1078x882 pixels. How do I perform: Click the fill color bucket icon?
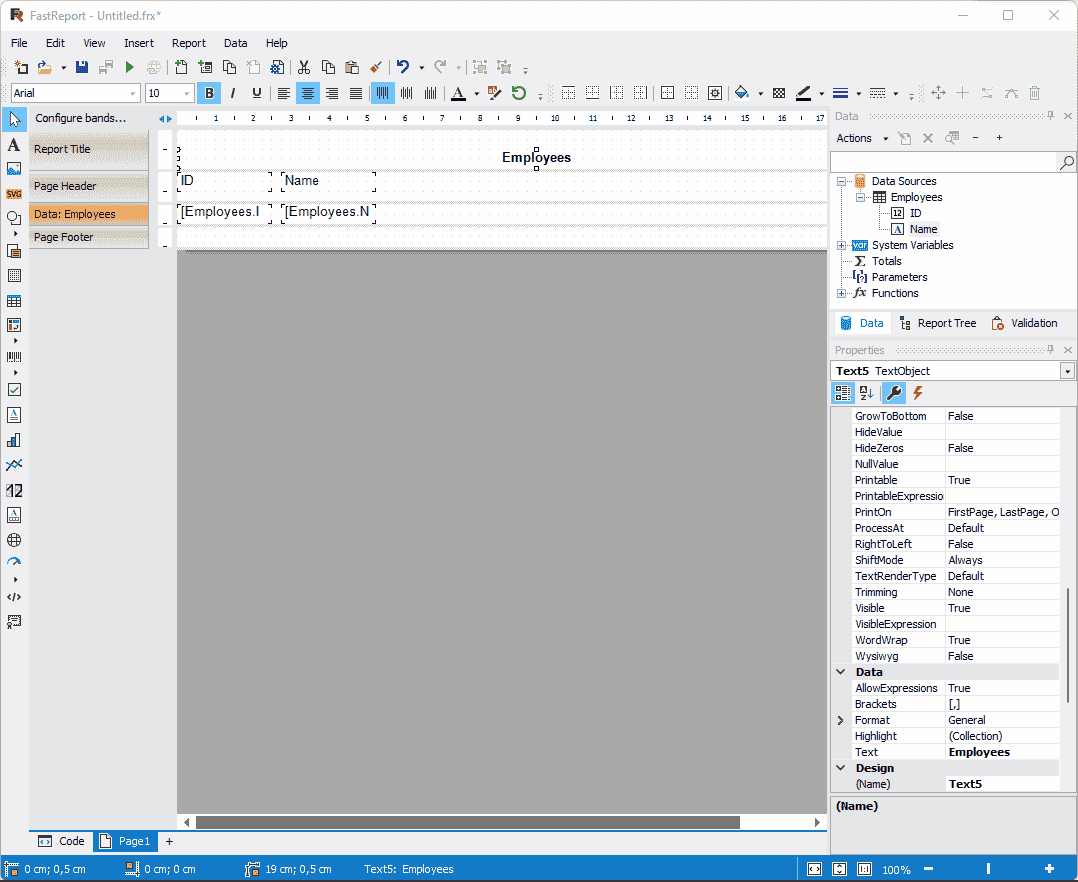742,93
